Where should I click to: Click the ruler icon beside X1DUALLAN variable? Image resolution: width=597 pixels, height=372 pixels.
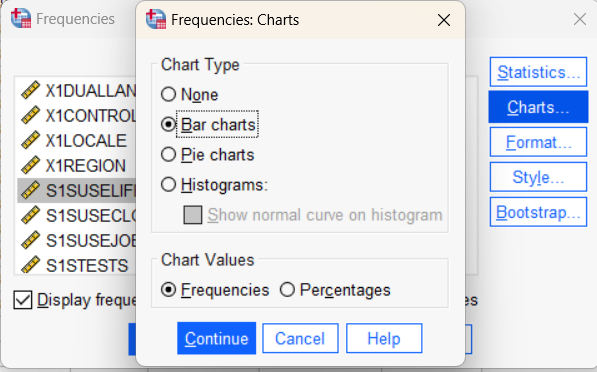point(30,91)
